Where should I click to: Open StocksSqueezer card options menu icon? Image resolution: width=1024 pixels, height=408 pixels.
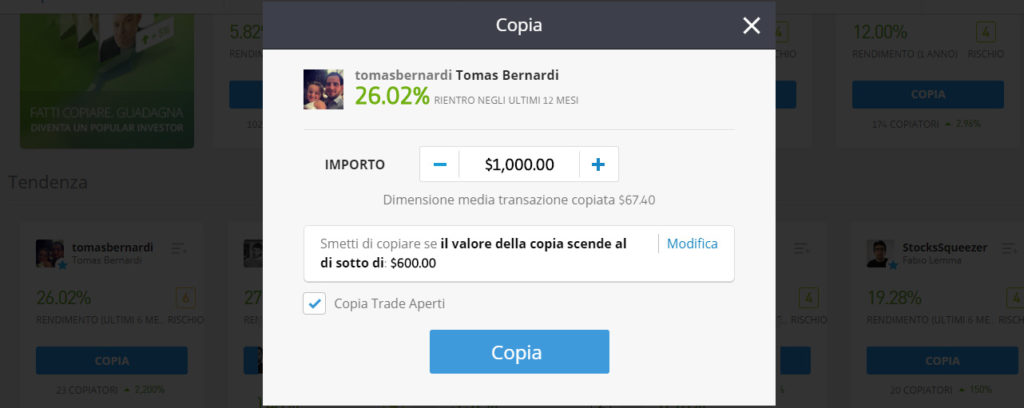click(x=1010, y=249)
